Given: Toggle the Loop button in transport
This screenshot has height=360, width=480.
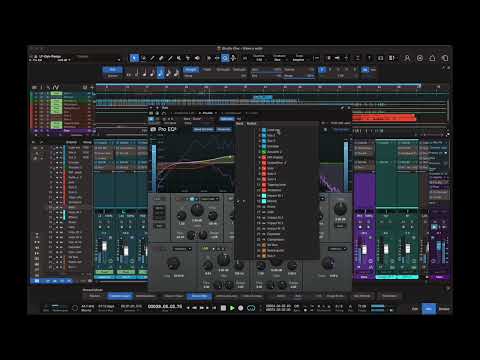Looking at the screenshot, I should coord(251,308).
